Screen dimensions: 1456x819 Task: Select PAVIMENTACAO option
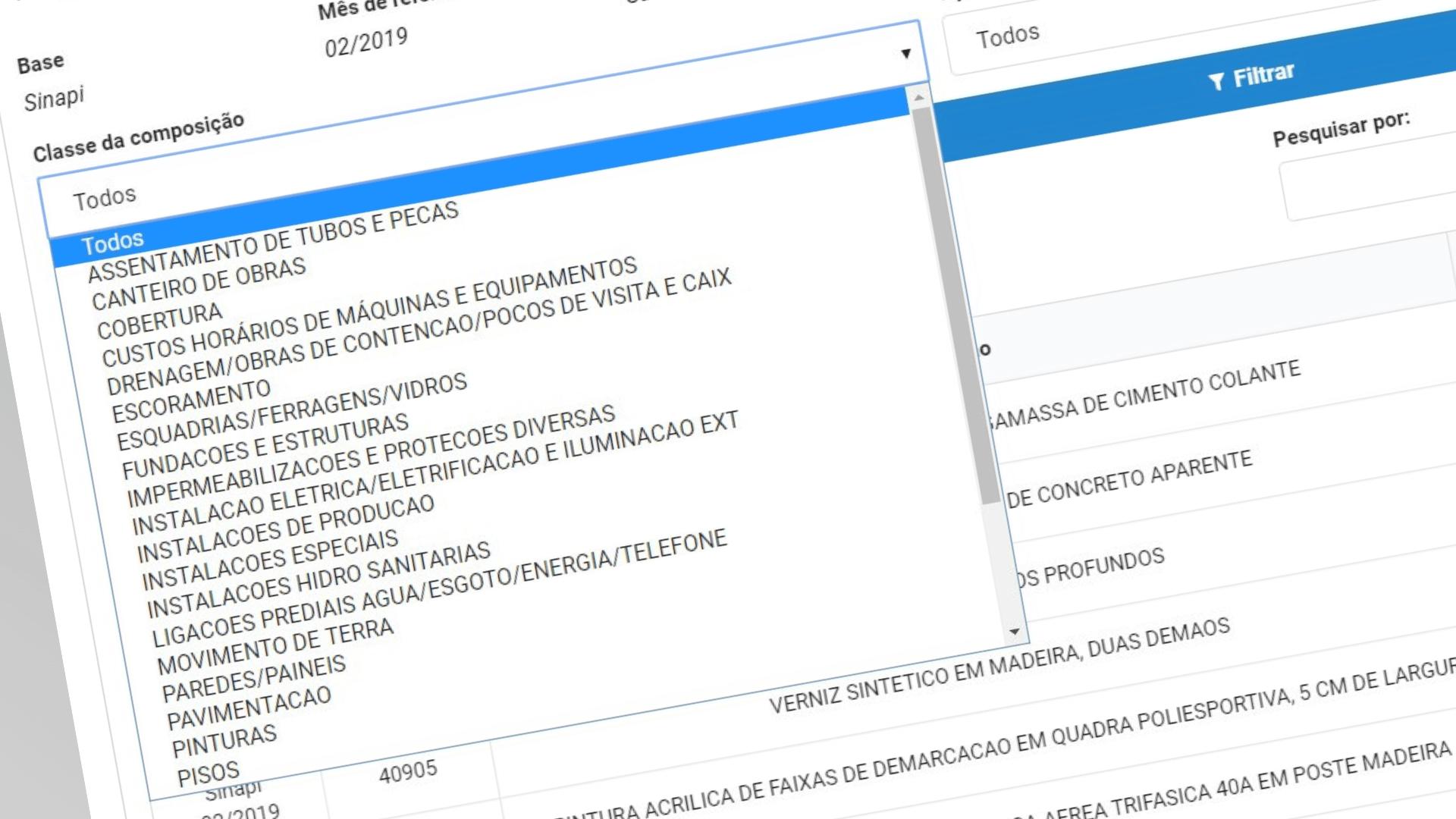click(249, 708)
